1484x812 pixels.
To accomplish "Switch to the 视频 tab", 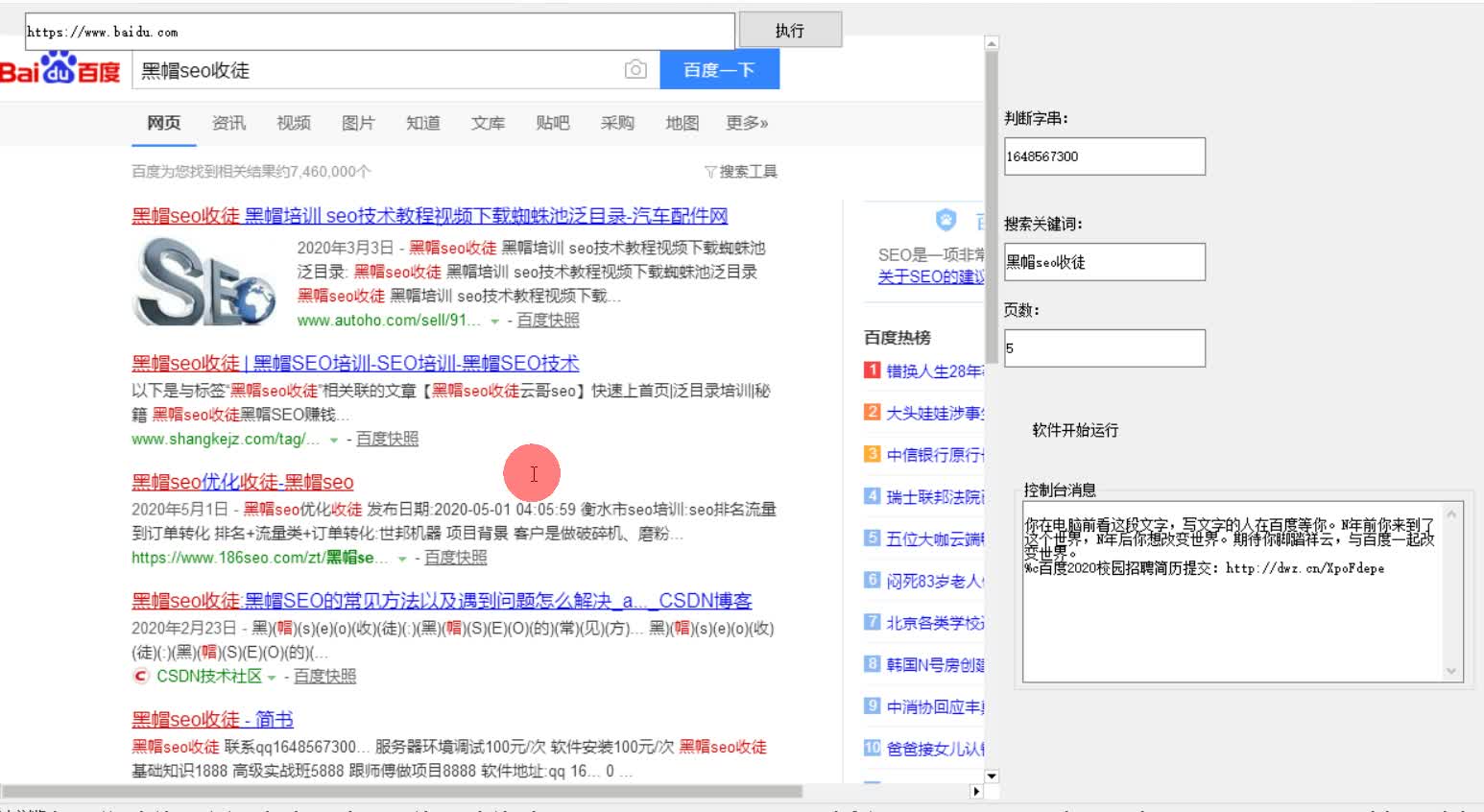I will pyautogui.click(x=293, y=123).
